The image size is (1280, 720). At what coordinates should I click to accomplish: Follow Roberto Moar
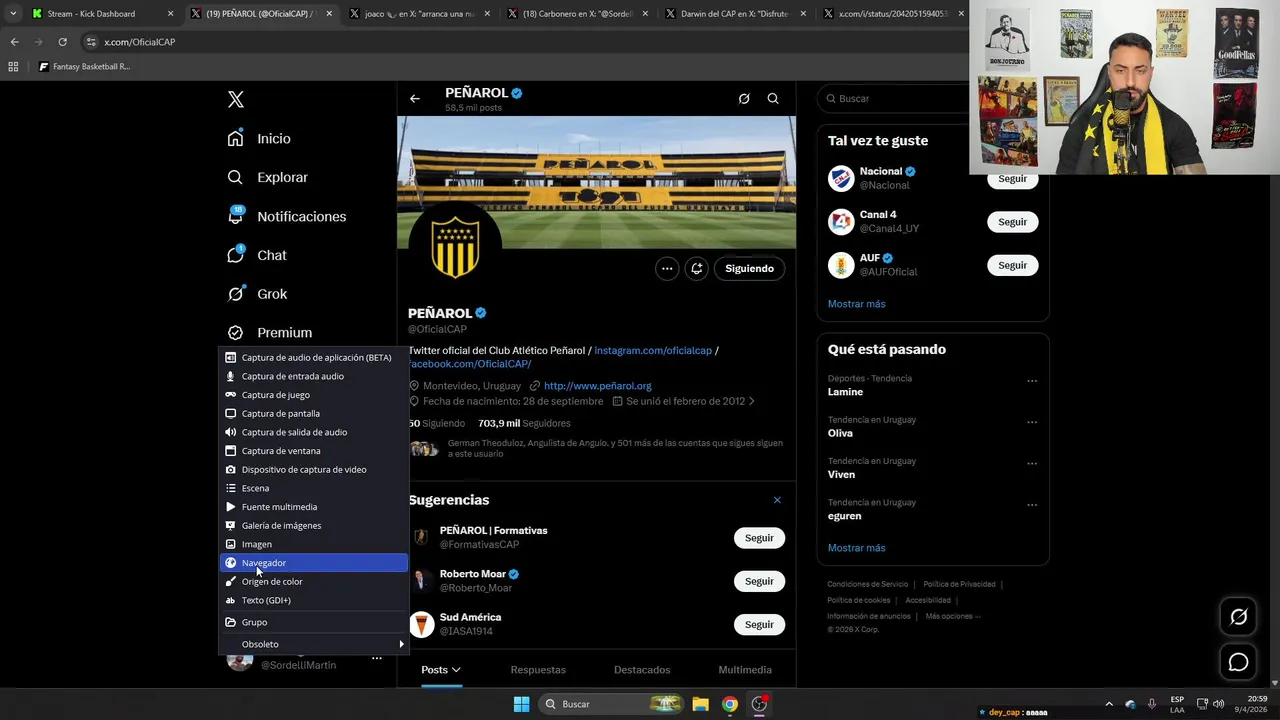(759, 581)
